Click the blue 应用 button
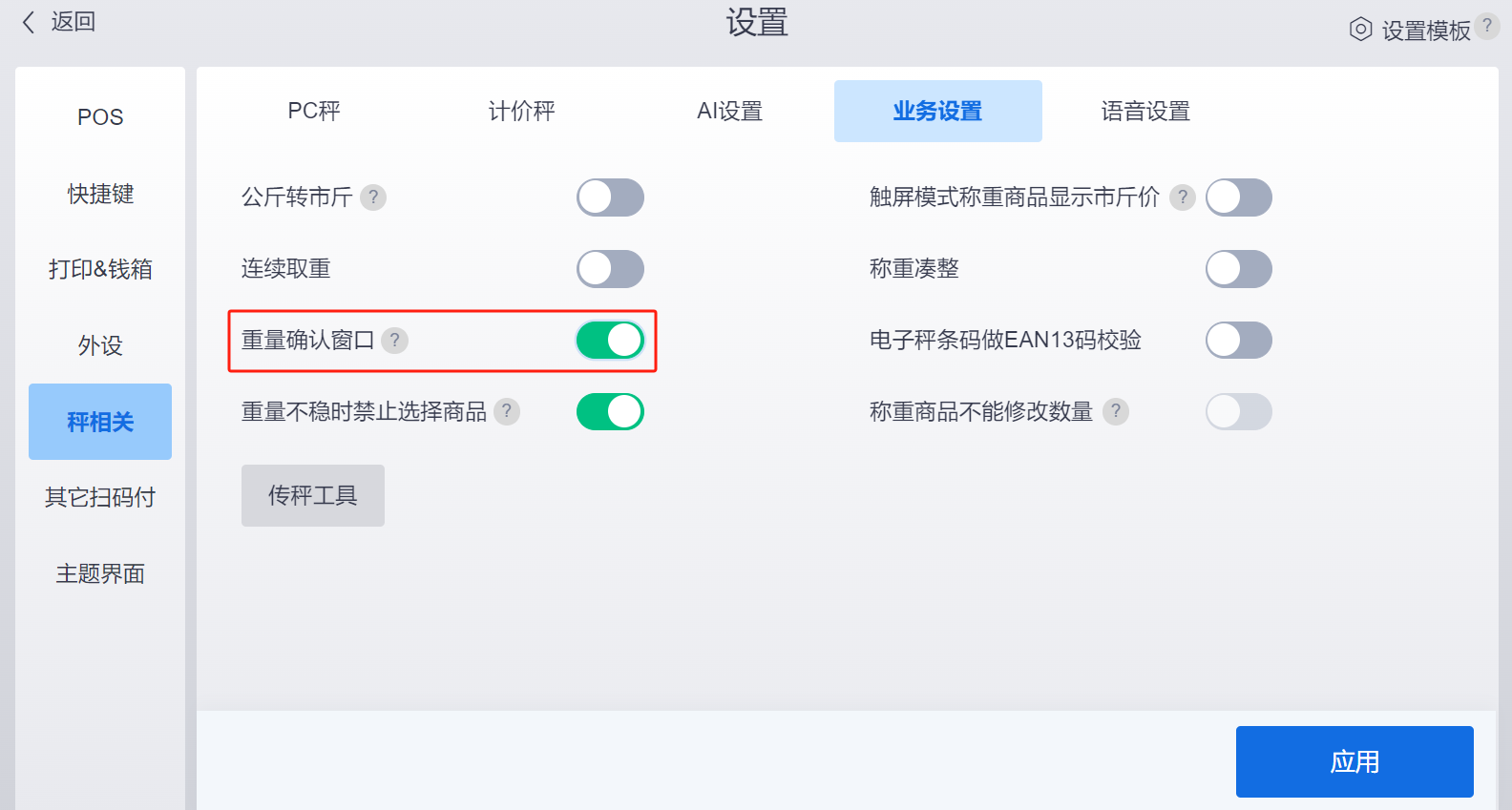The image size is (1512, 810). (1354, 761)
